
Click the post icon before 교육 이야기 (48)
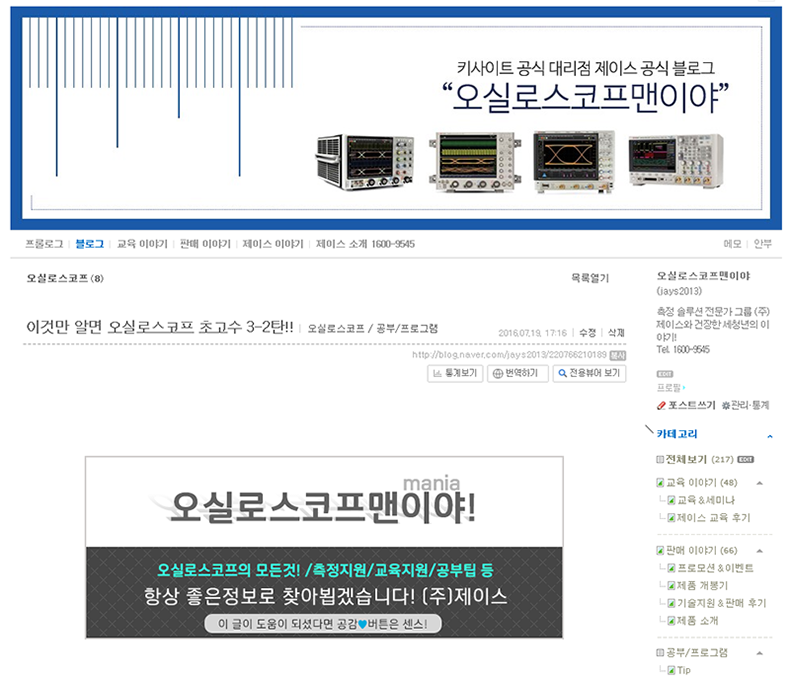(660, 483)
